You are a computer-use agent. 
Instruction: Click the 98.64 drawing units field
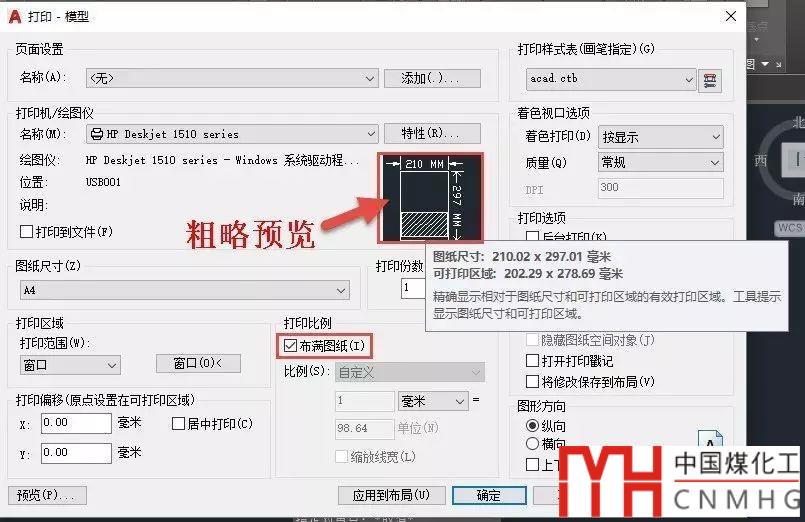(x=365, y=429)
